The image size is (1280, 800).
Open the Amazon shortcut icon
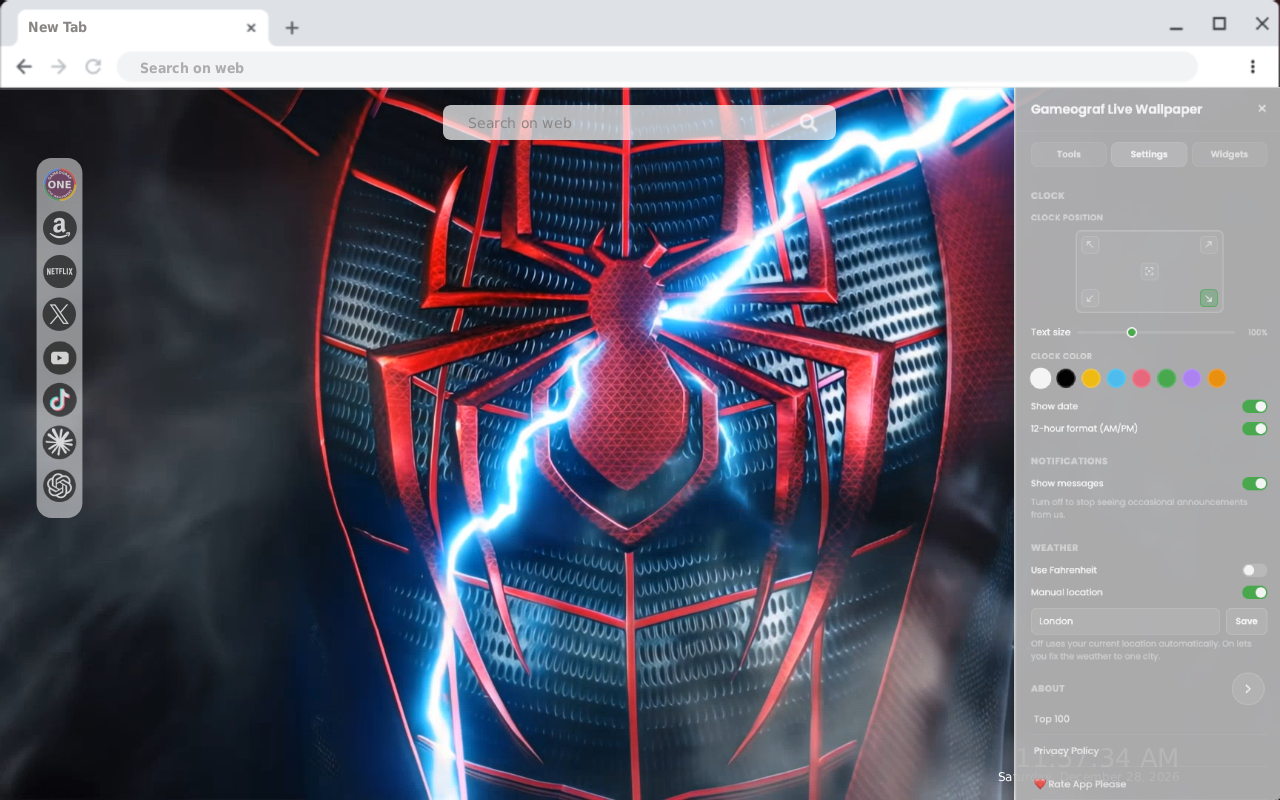[60, 228]
